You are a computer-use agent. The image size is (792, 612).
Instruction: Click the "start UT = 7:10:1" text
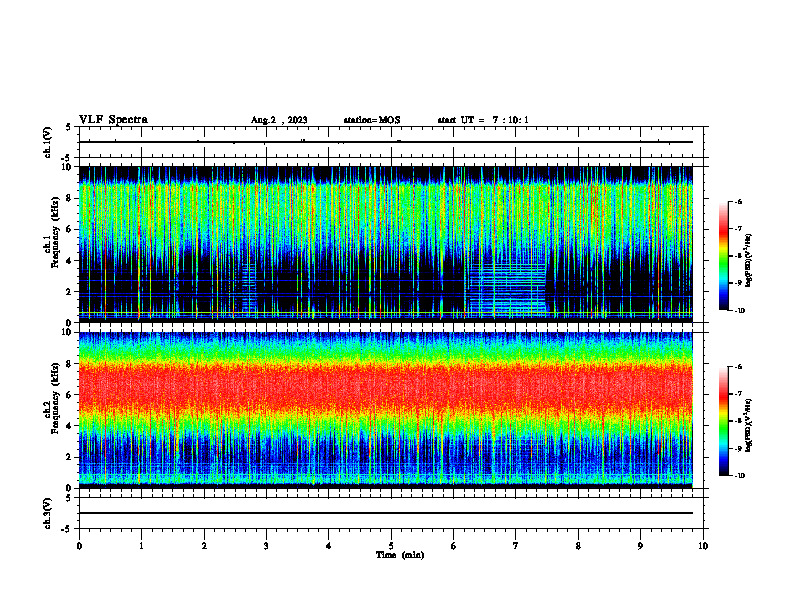(x=483, y=120)
